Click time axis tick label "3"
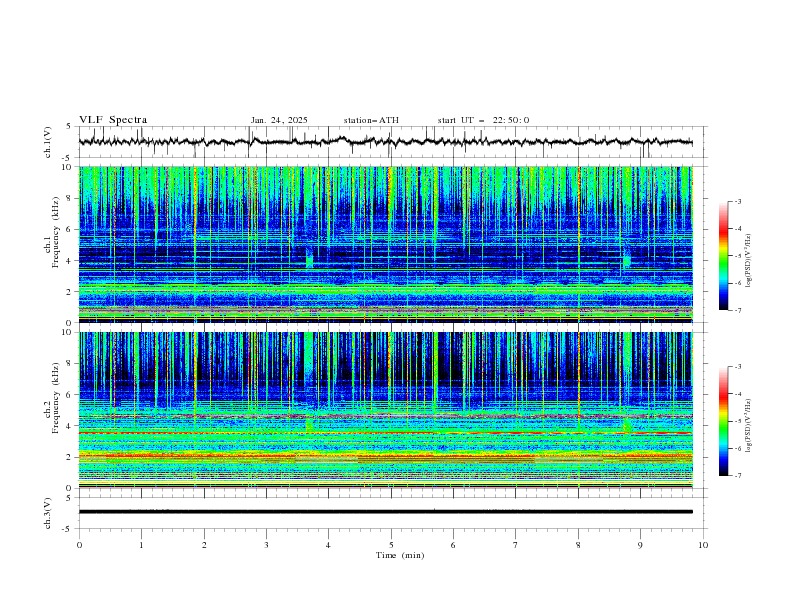Screen dimensions: 792x612 266,545
